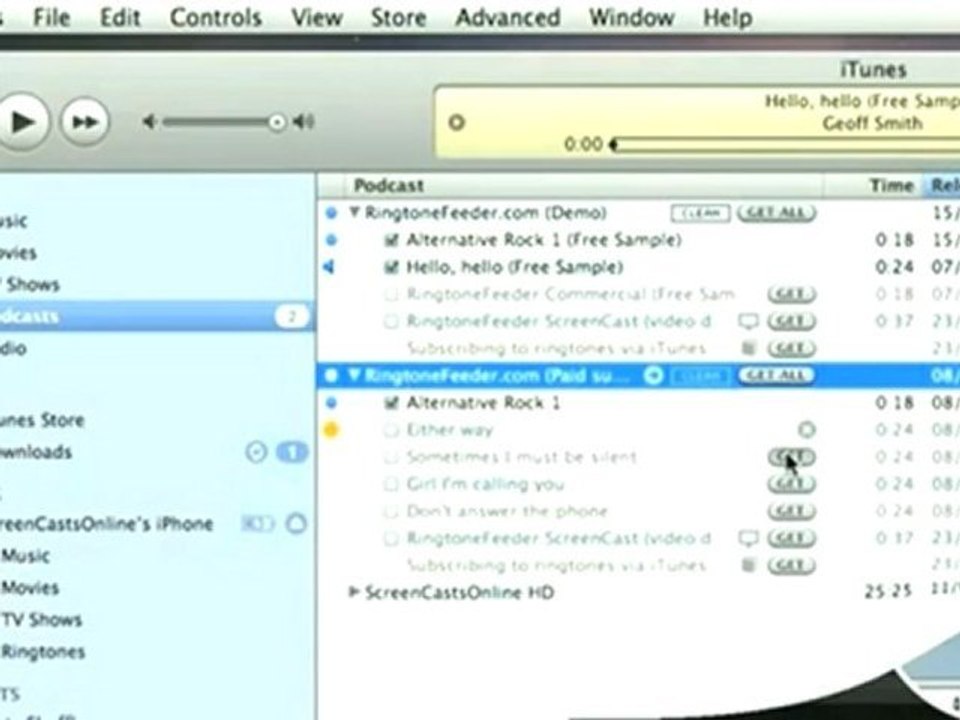Viewport: 960px width, 720px height.
Task: Click the volume slider knob
Action: (277, 122)
